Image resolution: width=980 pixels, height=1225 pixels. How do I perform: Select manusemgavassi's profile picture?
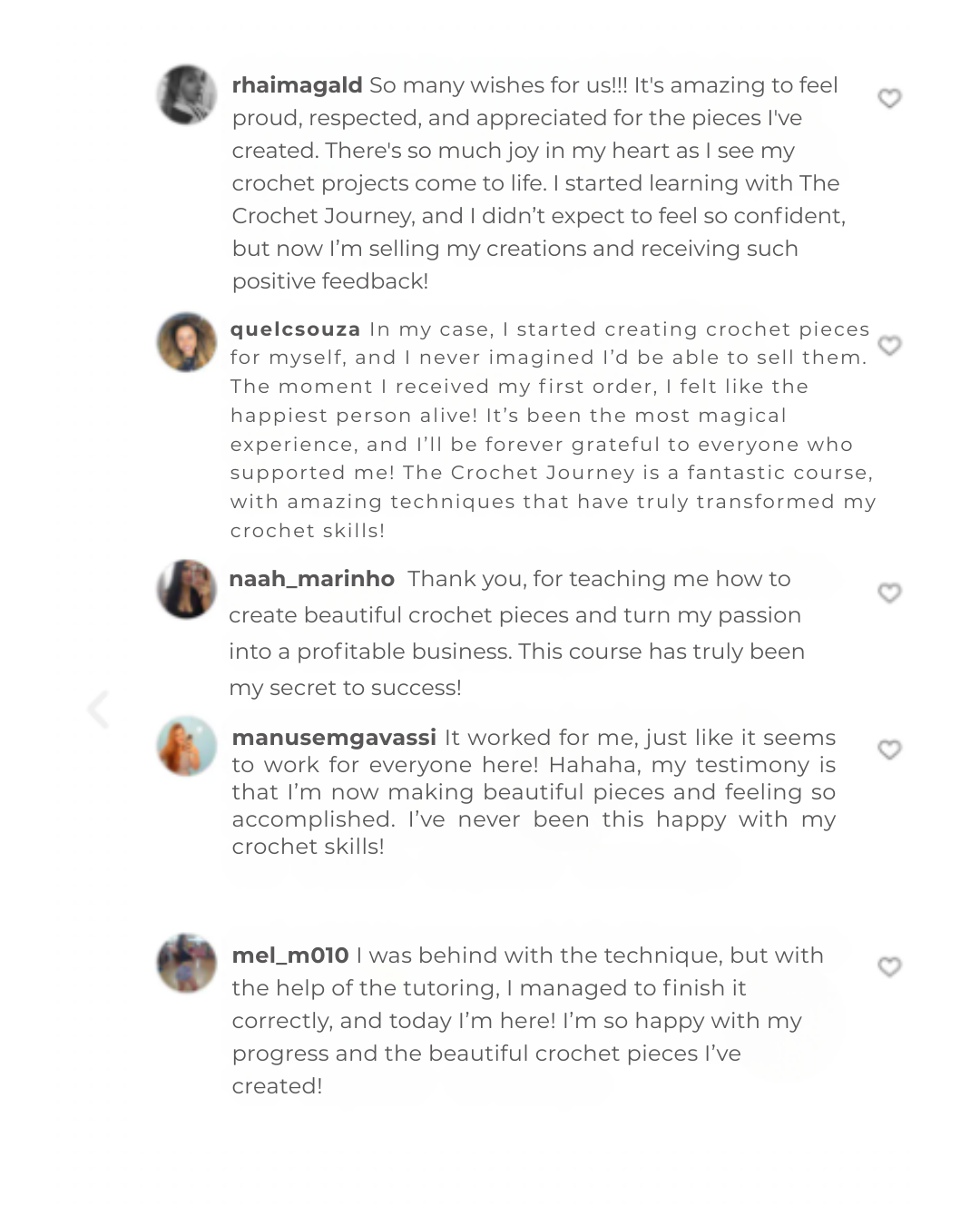coord(187,746)
